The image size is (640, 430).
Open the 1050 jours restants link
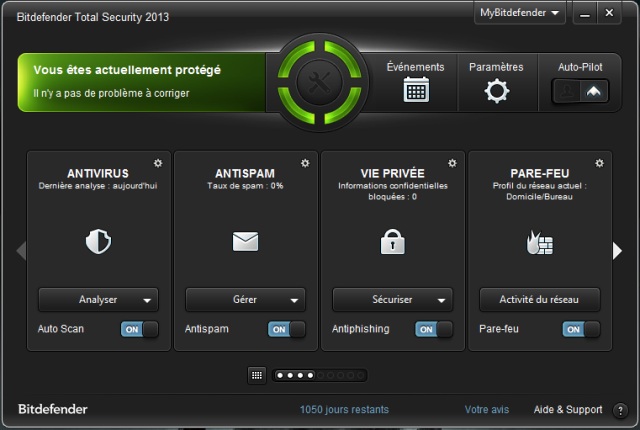click(344, 410)
